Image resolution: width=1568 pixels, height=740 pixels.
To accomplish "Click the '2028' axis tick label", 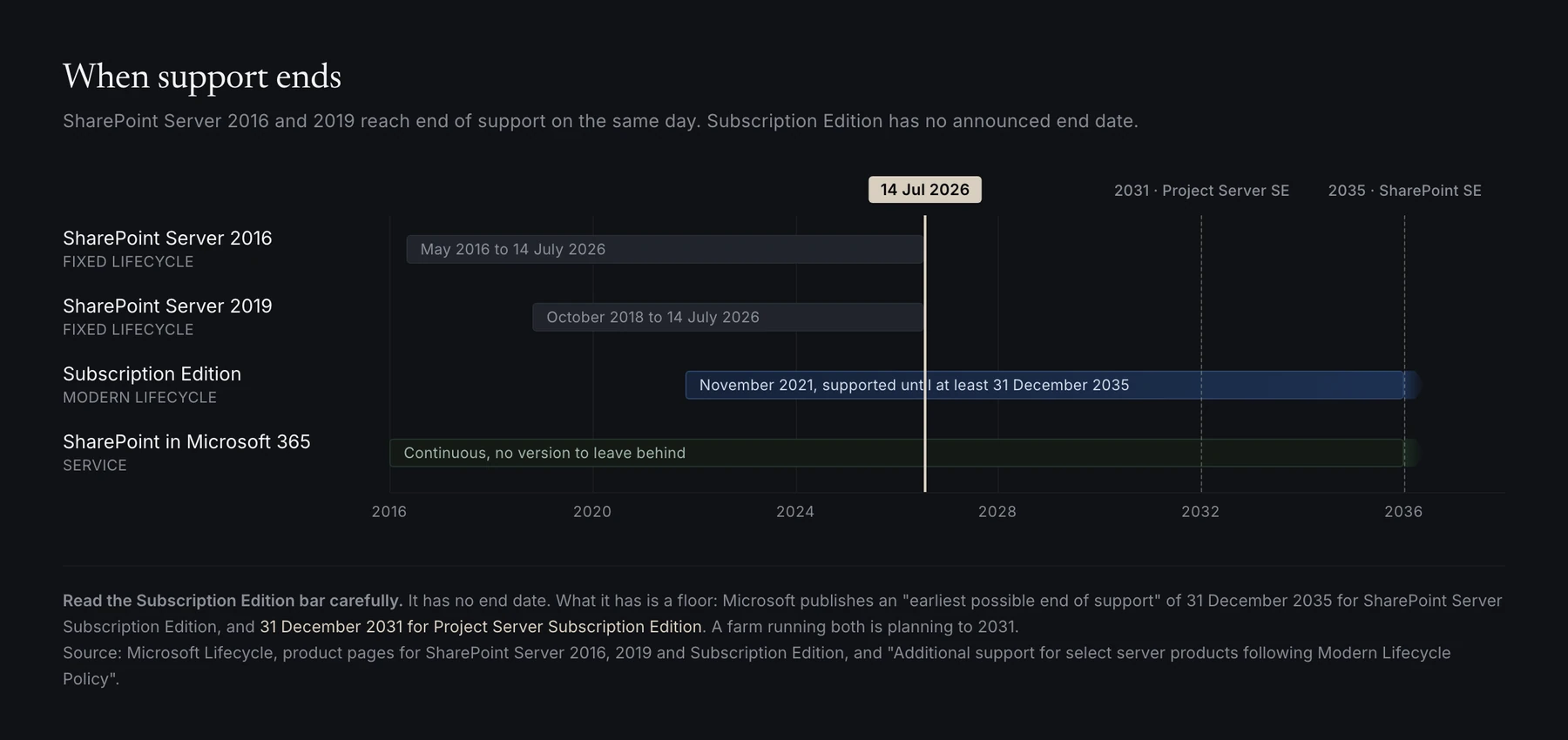I will (997, 511).
